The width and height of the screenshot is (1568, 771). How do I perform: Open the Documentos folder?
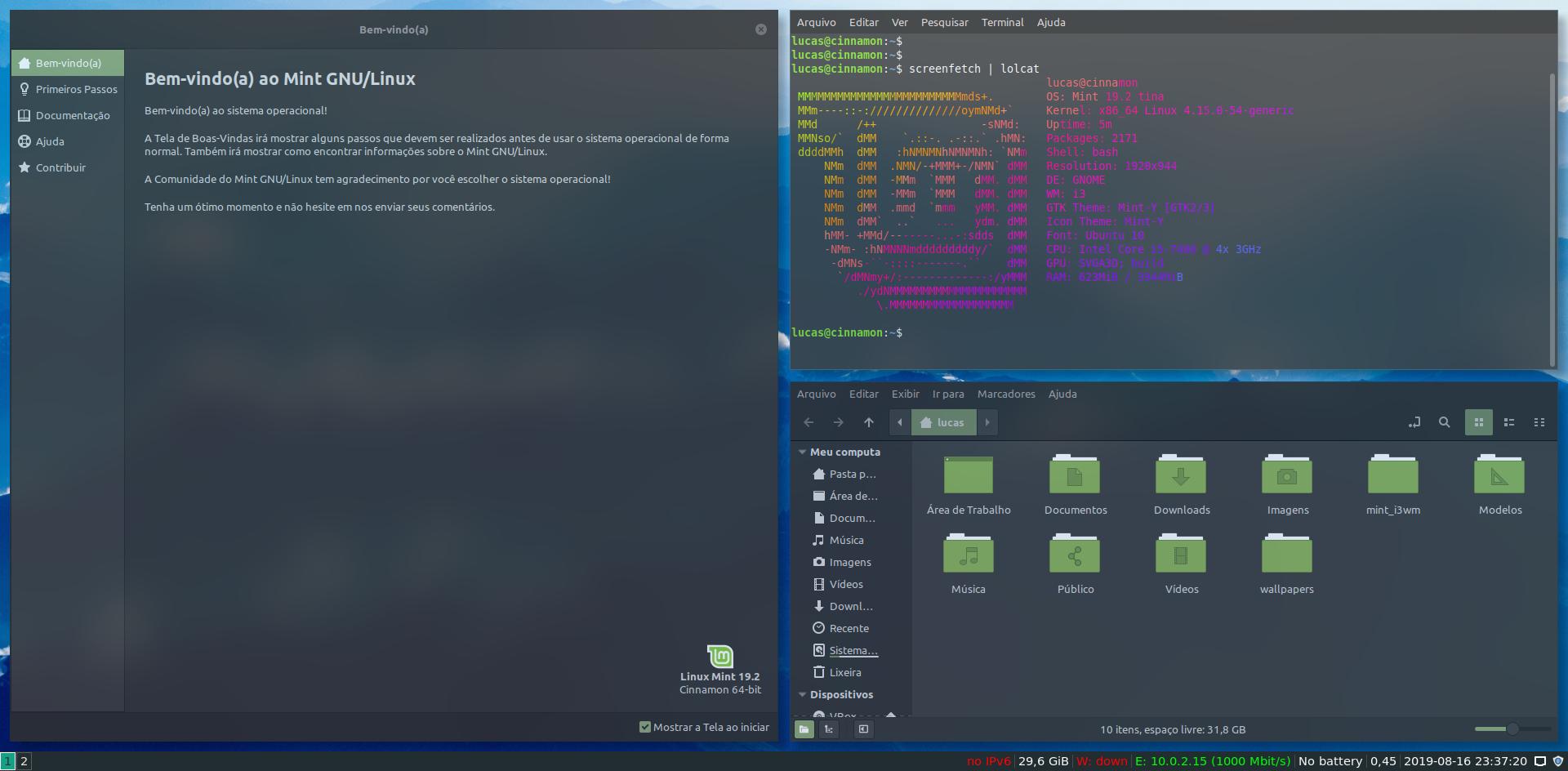[x=1076, y=486]
